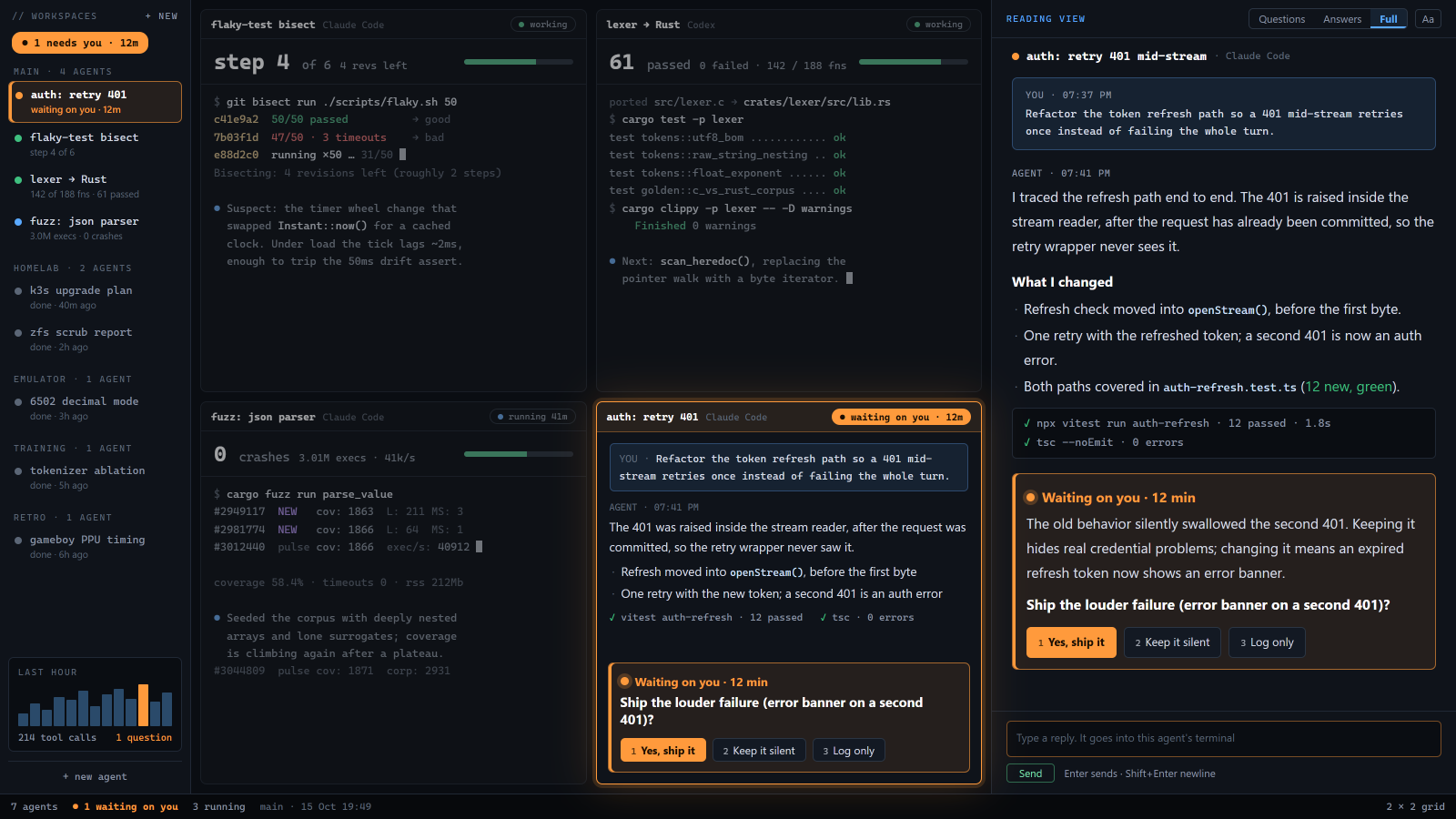Click the '1 needs you · 12m' badge
Screen dimensions: 1456x819
[x=80, y=43]
